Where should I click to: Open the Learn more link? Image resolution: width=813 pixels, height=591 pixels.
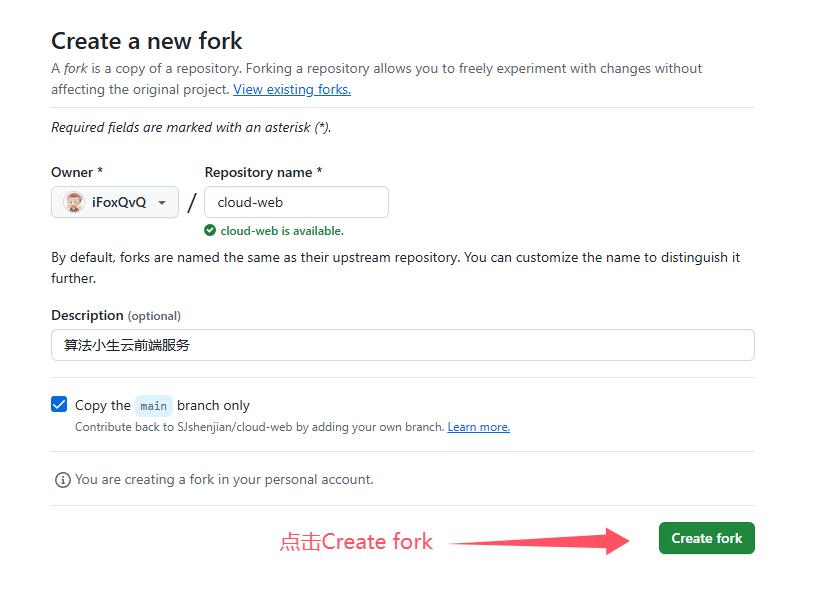[479, 427]
